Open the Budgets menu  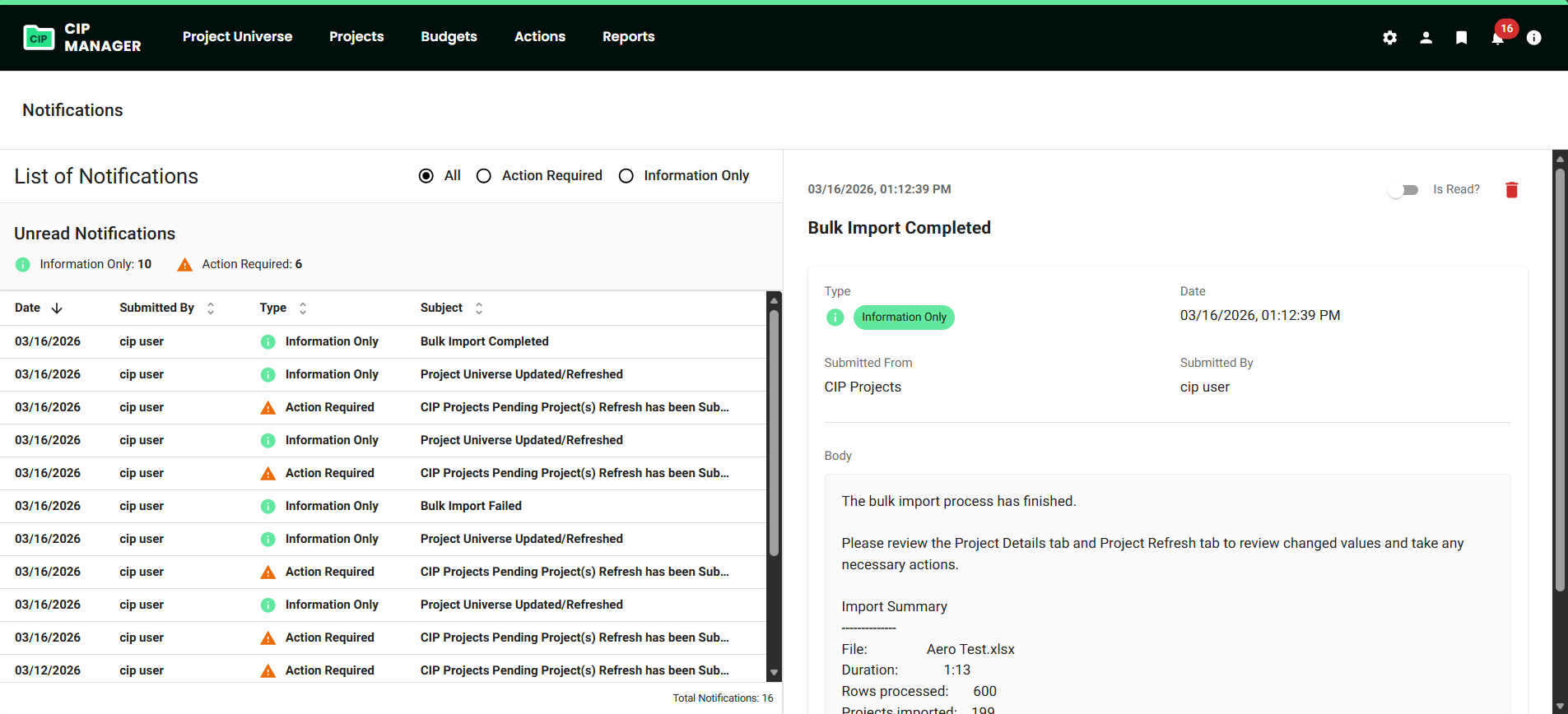(449, 37)
